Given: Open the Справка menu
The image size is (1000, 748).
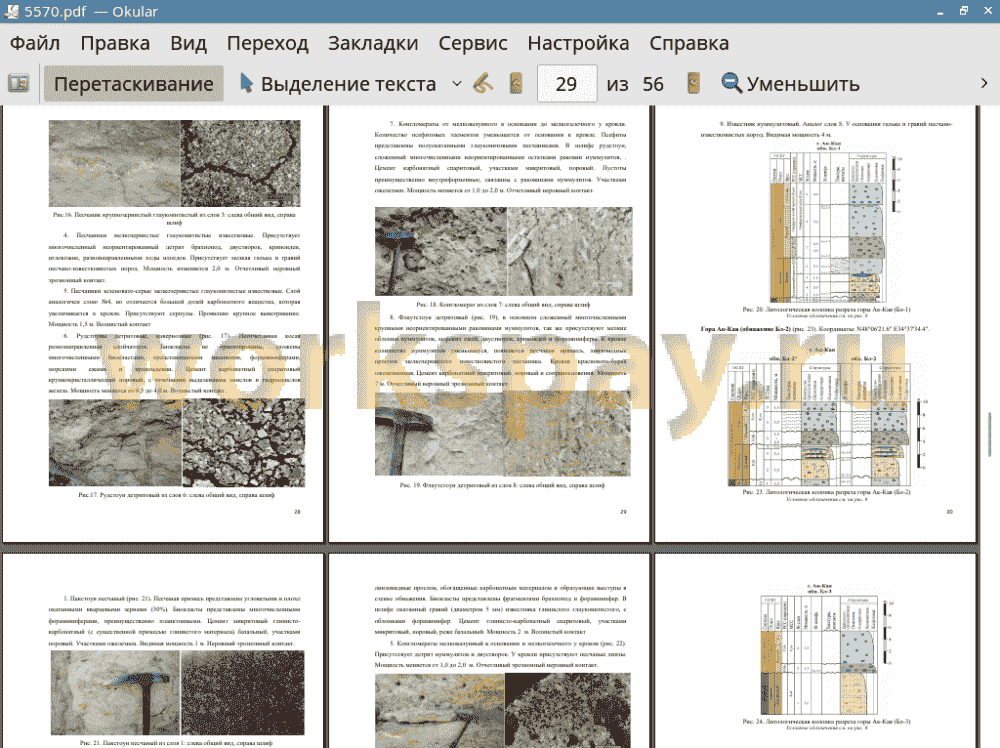Looking at the screenshot, I should (689, 43).
